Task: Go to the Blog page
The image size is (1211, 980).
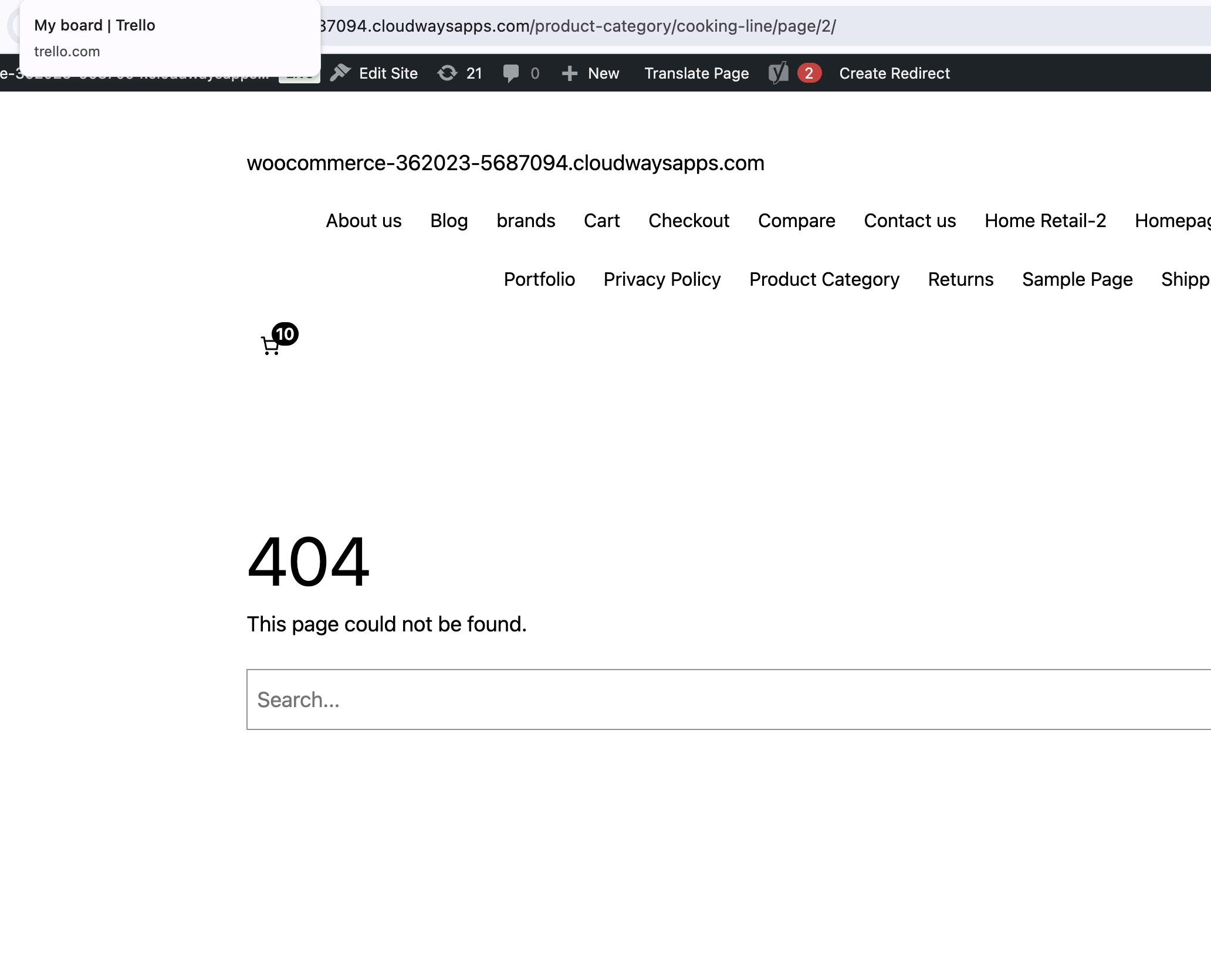Action: (449, 221)
